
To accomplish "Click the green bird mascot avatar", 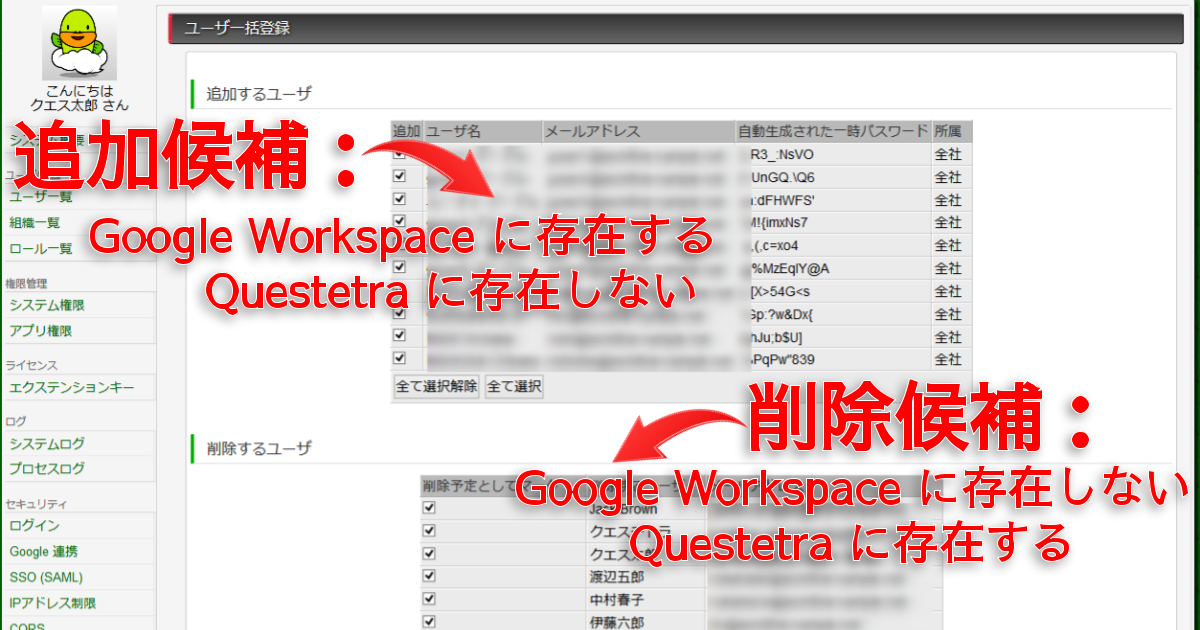I will point(79,43).
